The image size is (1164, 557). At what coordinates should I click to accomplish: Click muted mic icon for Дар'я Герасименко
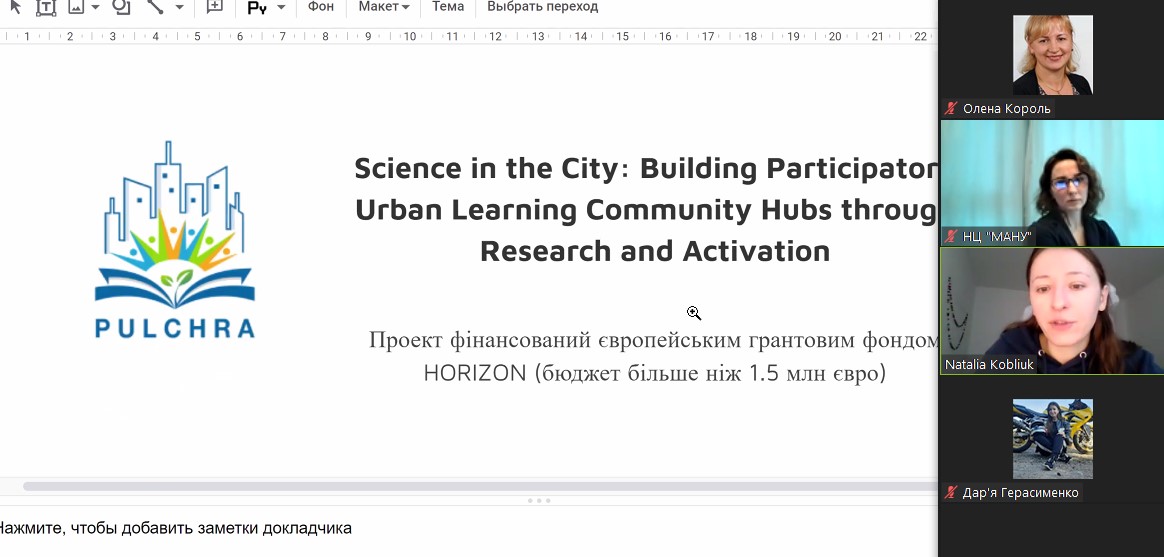[x=951, y=492]
